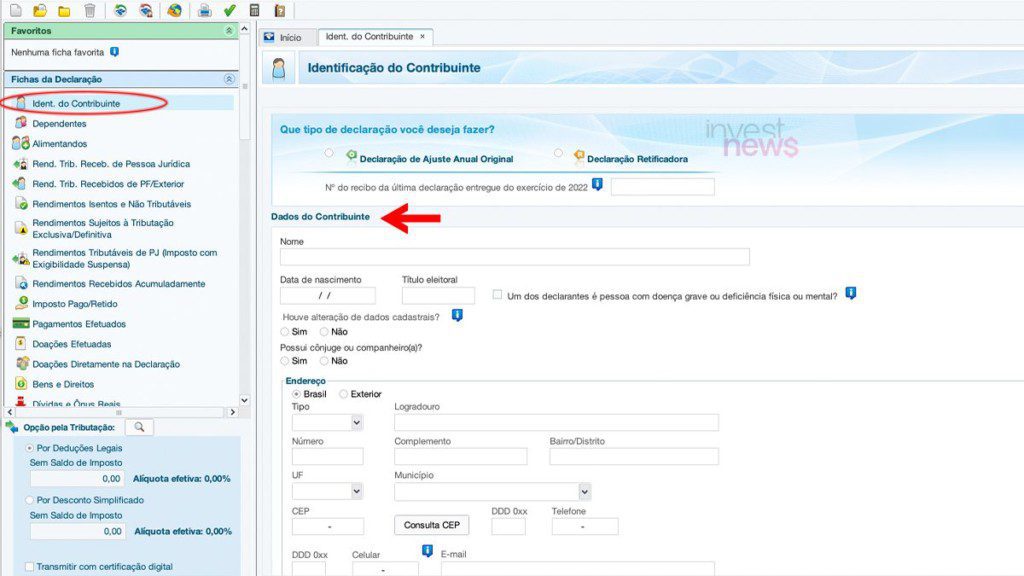Click the printer toolbar icon
The width and height of the screenshot is (1024, 576).
pyautogui.click(x=204, y=10)
